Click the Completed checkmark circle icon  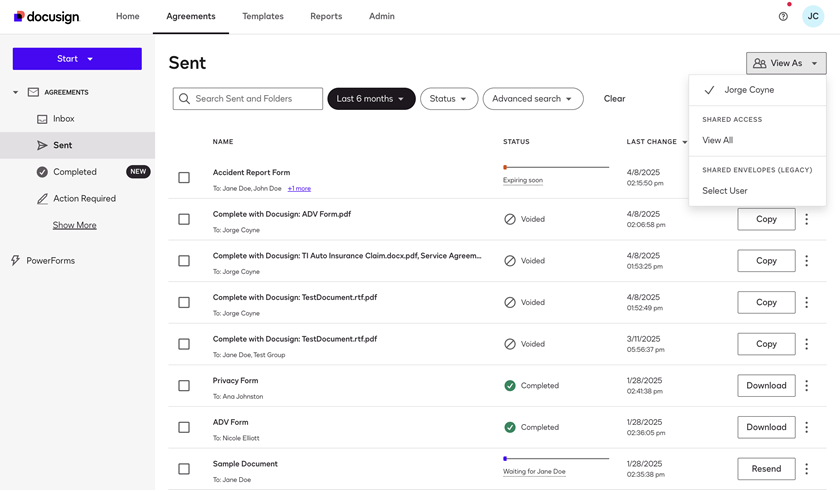[x=42, y=172]
